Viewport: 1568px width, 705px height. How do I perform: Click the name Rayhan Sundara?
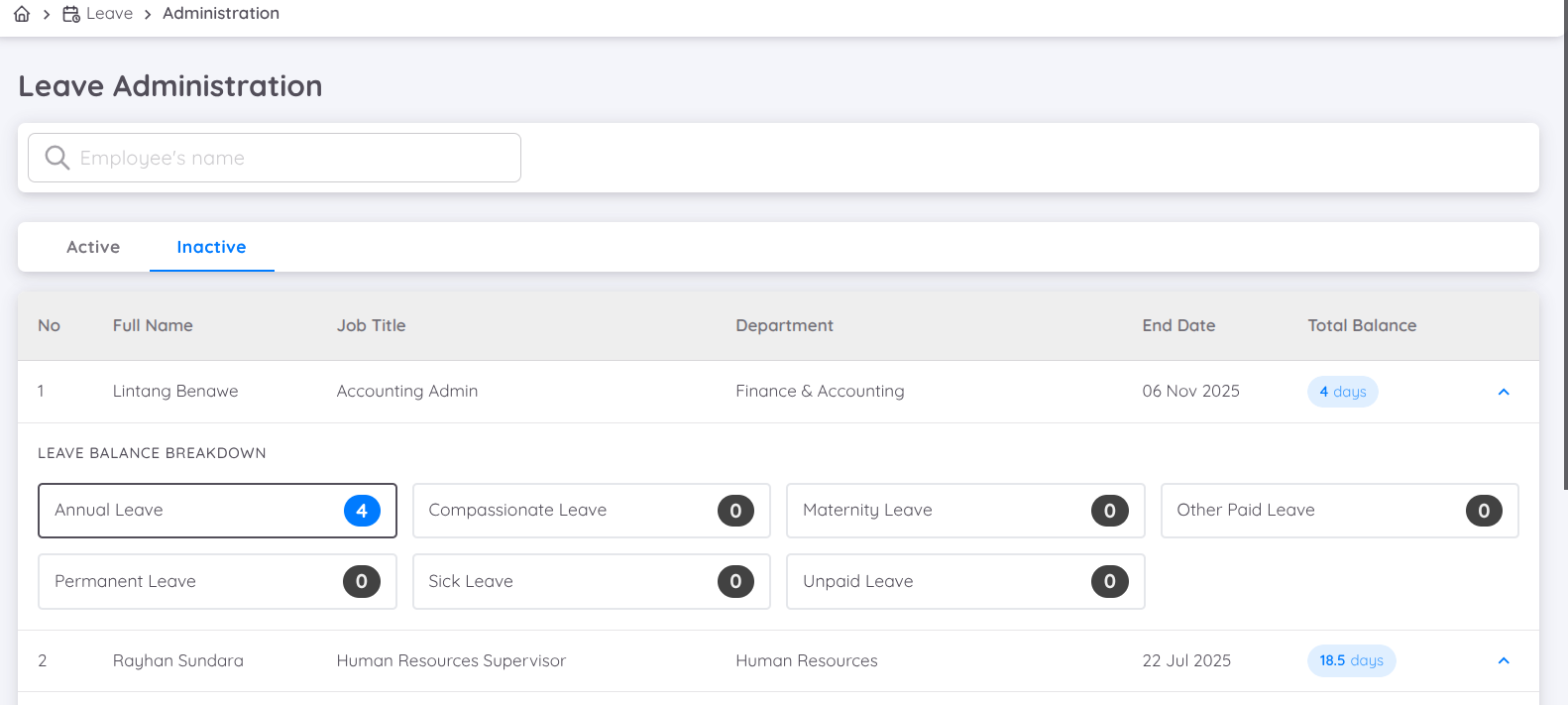[178, 660]
